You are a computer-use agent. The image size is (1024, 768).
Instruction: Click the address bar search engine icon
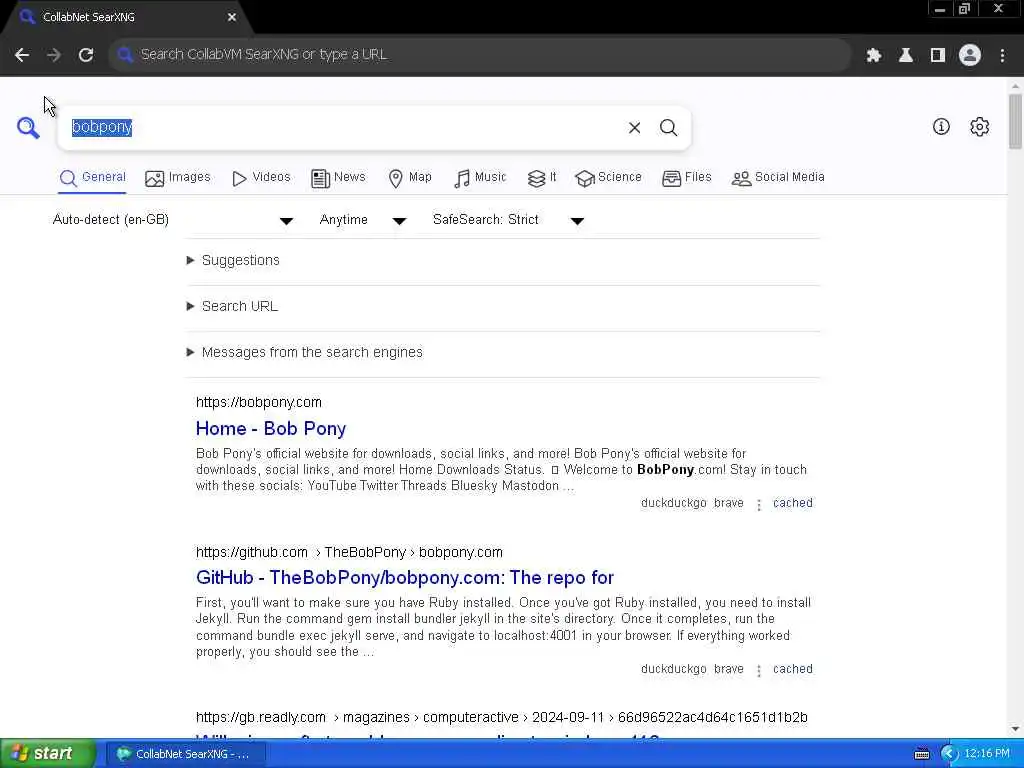click(x=125, y=55)
